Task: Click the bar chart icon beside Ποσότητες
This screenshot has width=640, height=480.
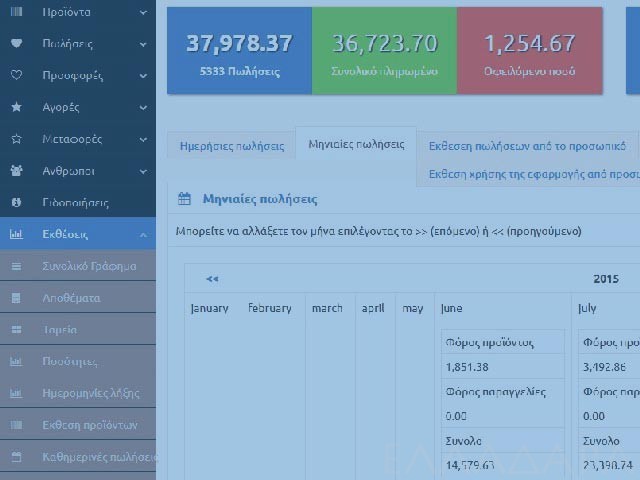Action: 16,361
